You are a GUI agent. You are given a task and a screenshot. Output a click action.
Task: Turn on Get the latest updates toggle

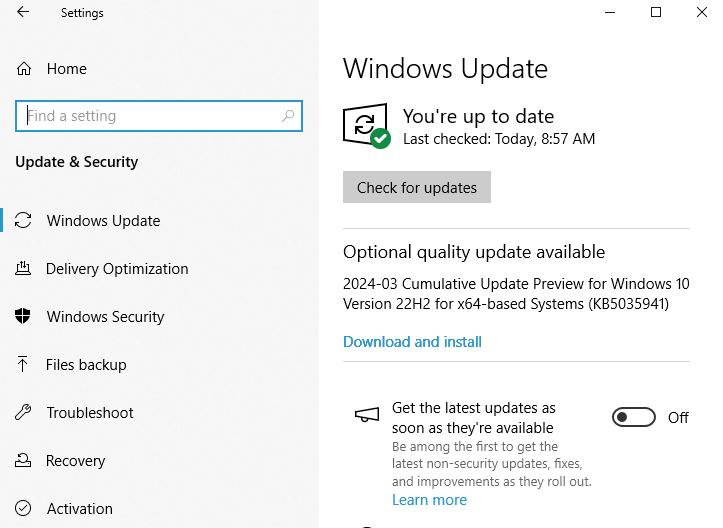tap(634, 417)
